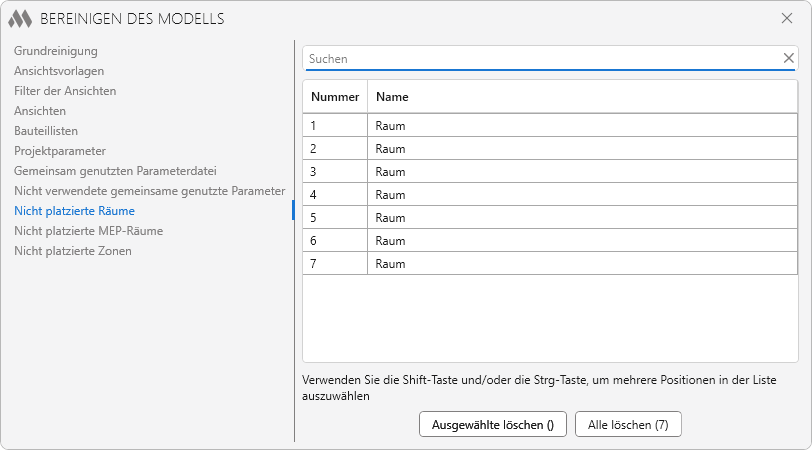Close the Bereinigen des Modells dialog
The height and width of the screenshot is (450, 812).
tap(786, 18)
